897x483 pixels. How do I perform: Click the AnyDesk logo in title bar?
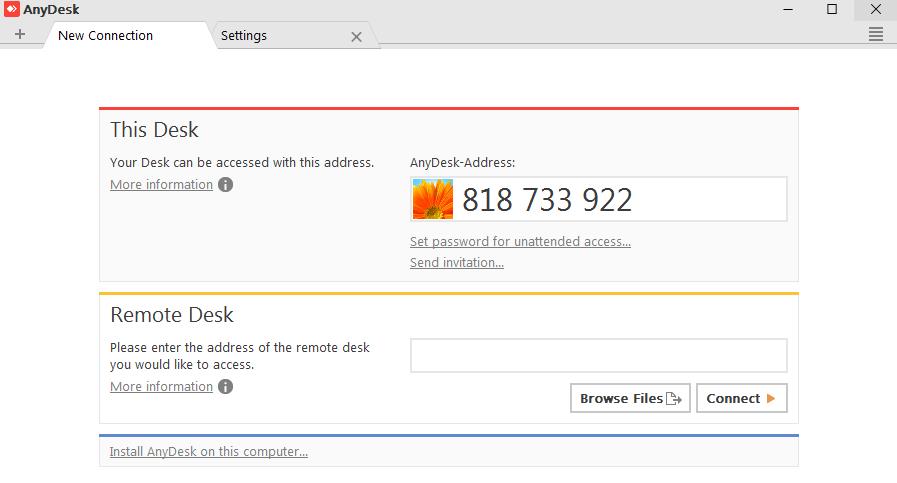(x=11, y=10)
